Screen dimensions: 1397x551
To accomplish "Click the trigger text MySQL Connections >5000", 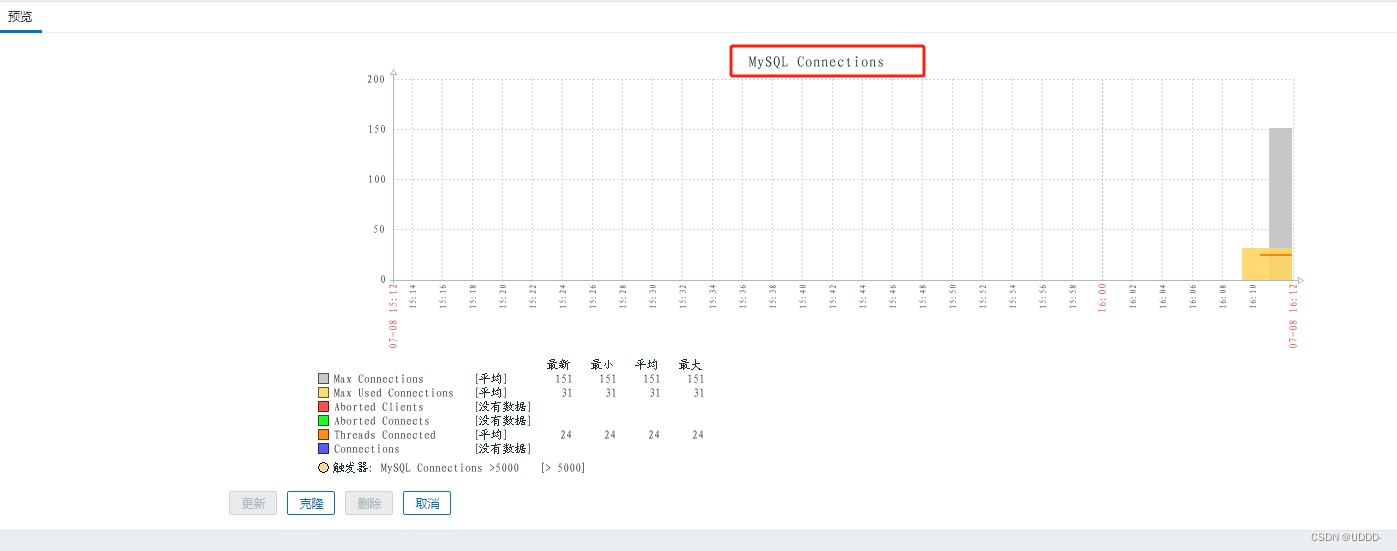I will pyautogui.click(x=450, y=468).
